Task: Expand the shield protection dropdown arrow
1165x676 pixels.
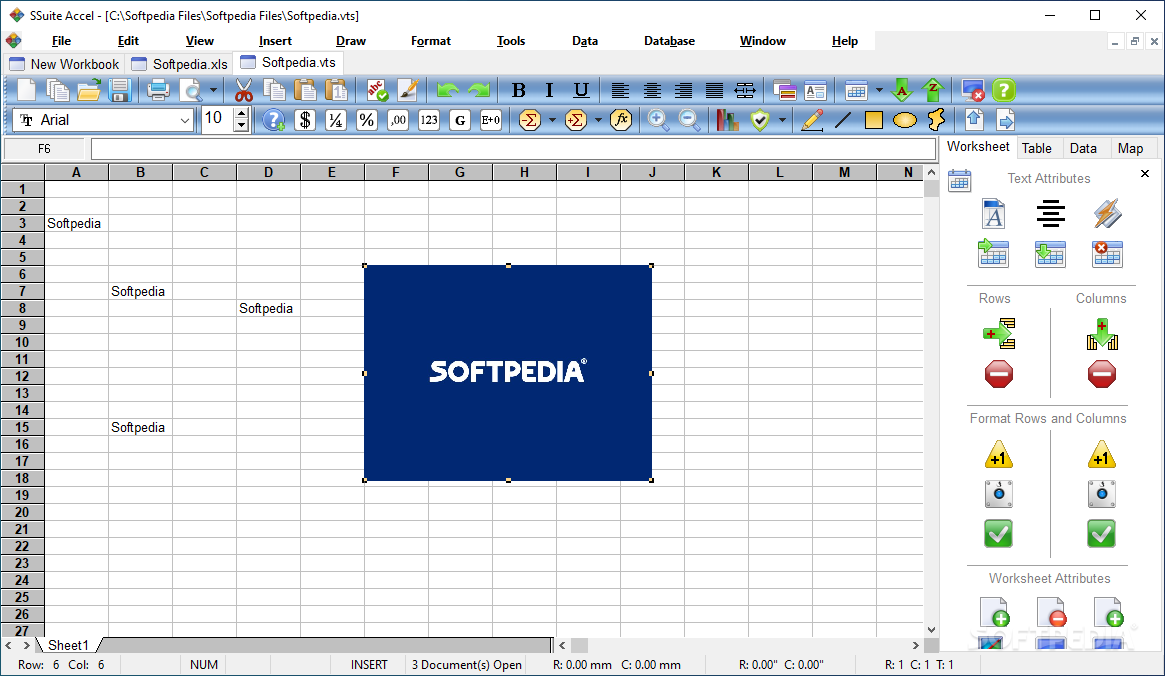Action: click(782, 120)
